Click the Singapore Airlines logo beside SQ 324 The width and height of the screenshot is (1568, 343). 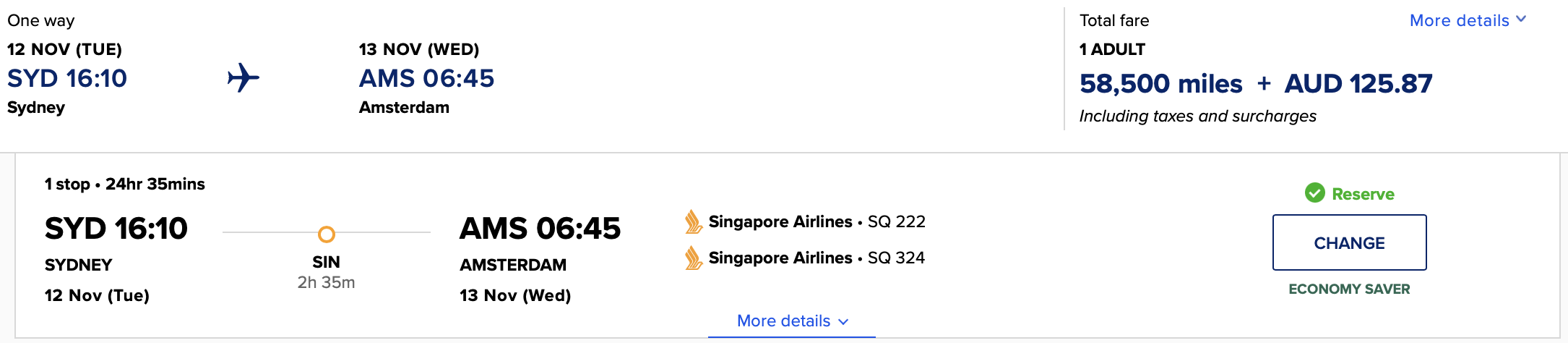pyautogui.click(x=694, y=258)
